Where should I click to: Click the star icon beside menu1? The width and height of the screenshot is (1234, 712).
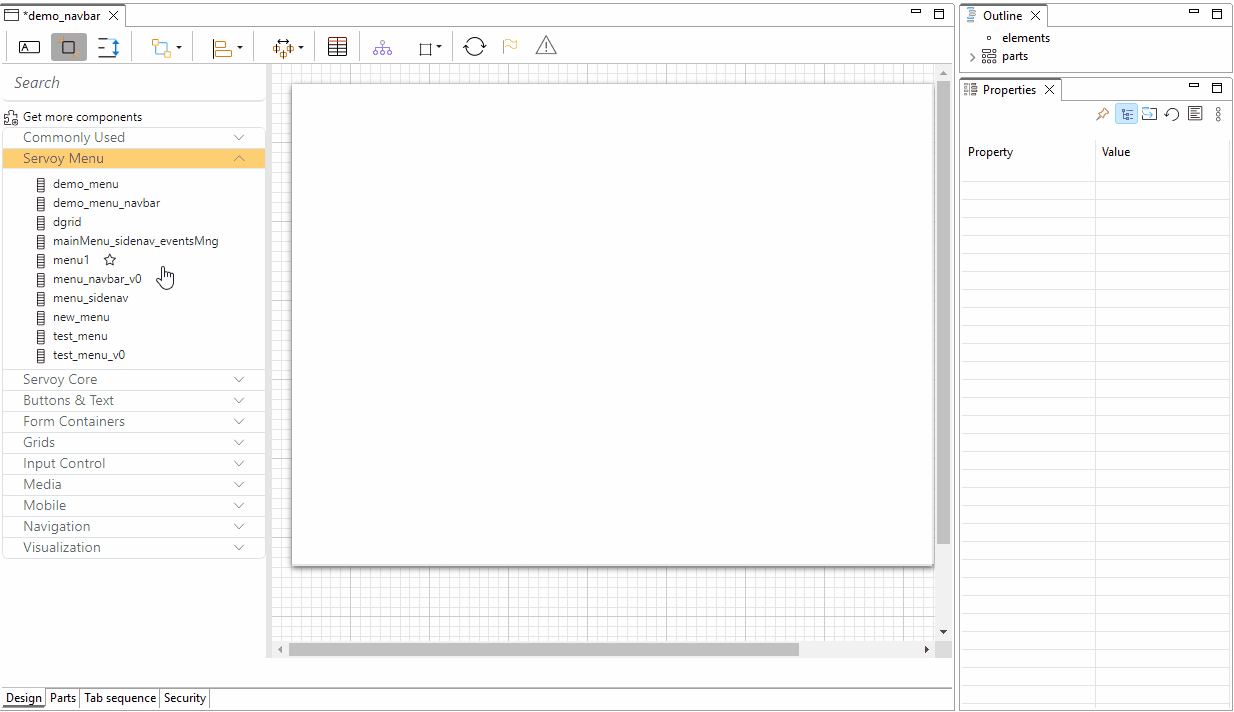click(x=110, y=260)
